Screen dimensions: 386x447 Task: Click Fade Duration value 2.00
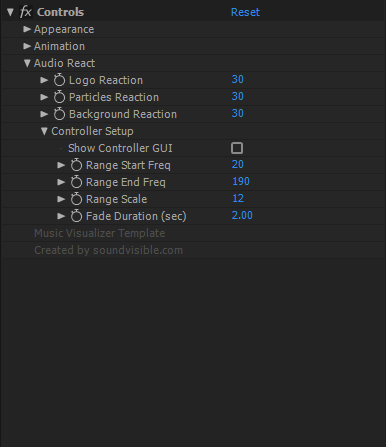pos(242,215)
